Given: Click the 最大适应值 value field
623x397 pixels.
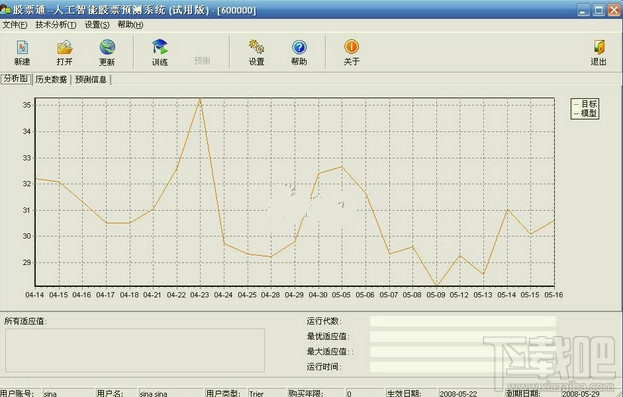Looking at the screenshot, I should coord(463,351).
